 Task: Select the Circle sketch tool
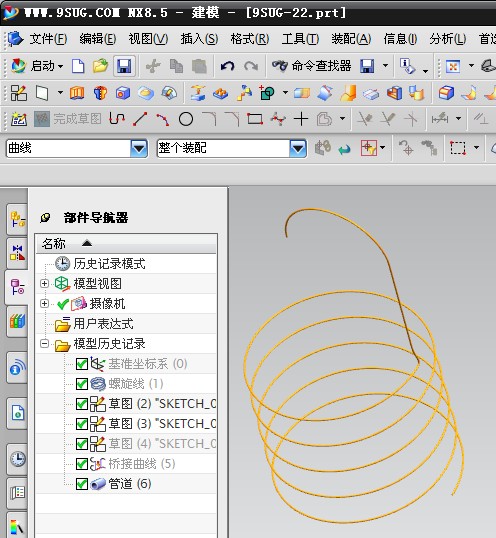click(186, 119)
